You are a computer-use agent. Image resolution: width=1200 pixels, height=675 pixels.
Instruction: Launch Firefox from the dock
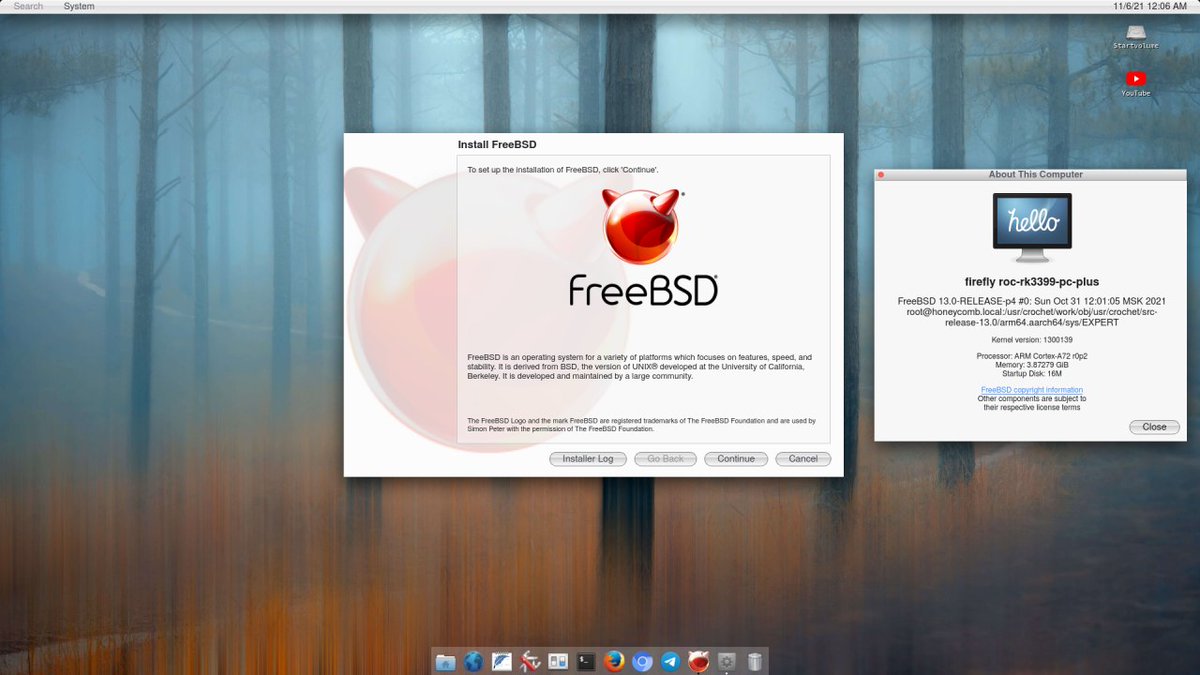[615, 662]
